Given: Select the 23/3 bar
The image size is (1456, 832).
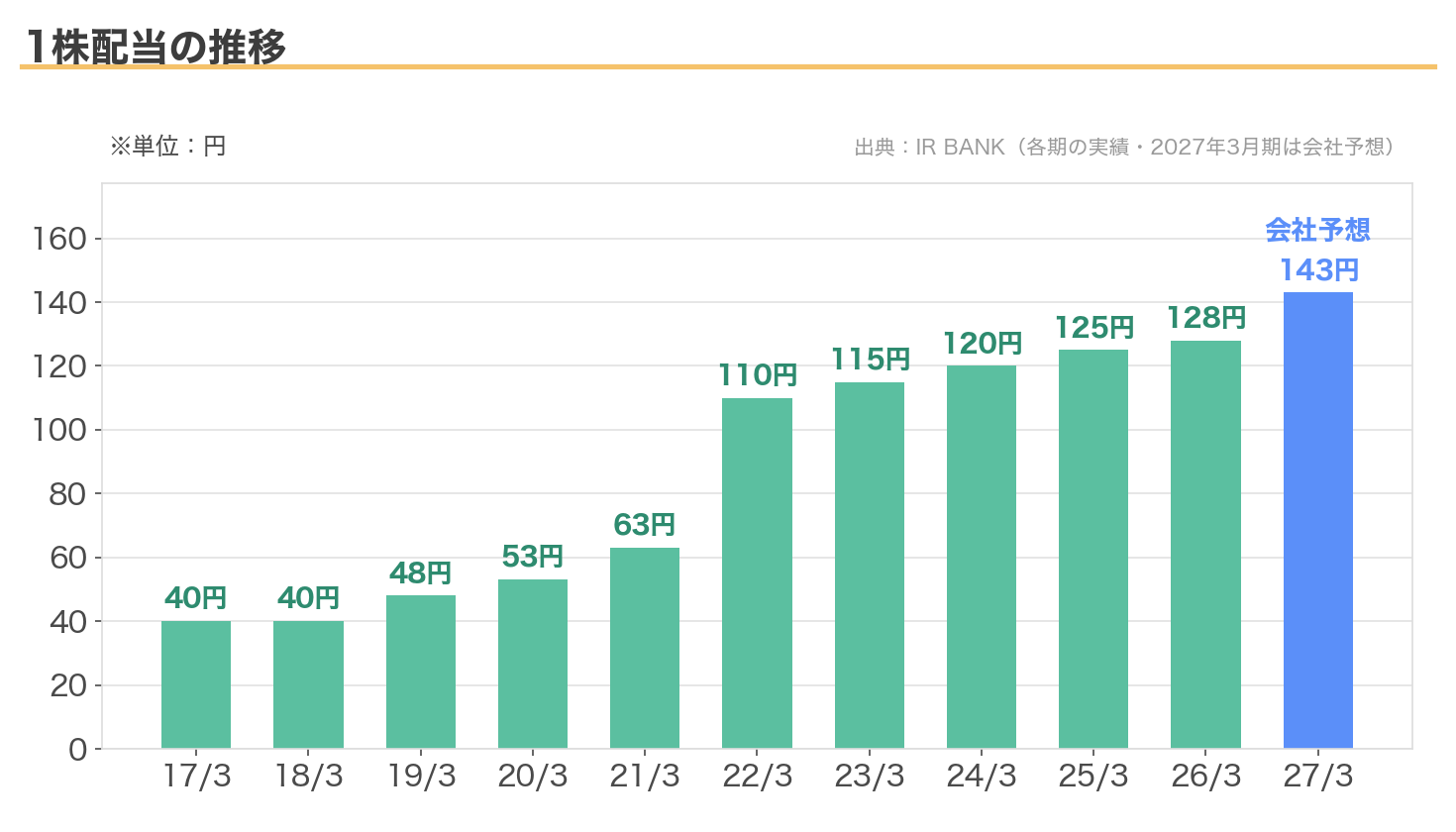Looking at the screenshot, I should click(870, 565).
